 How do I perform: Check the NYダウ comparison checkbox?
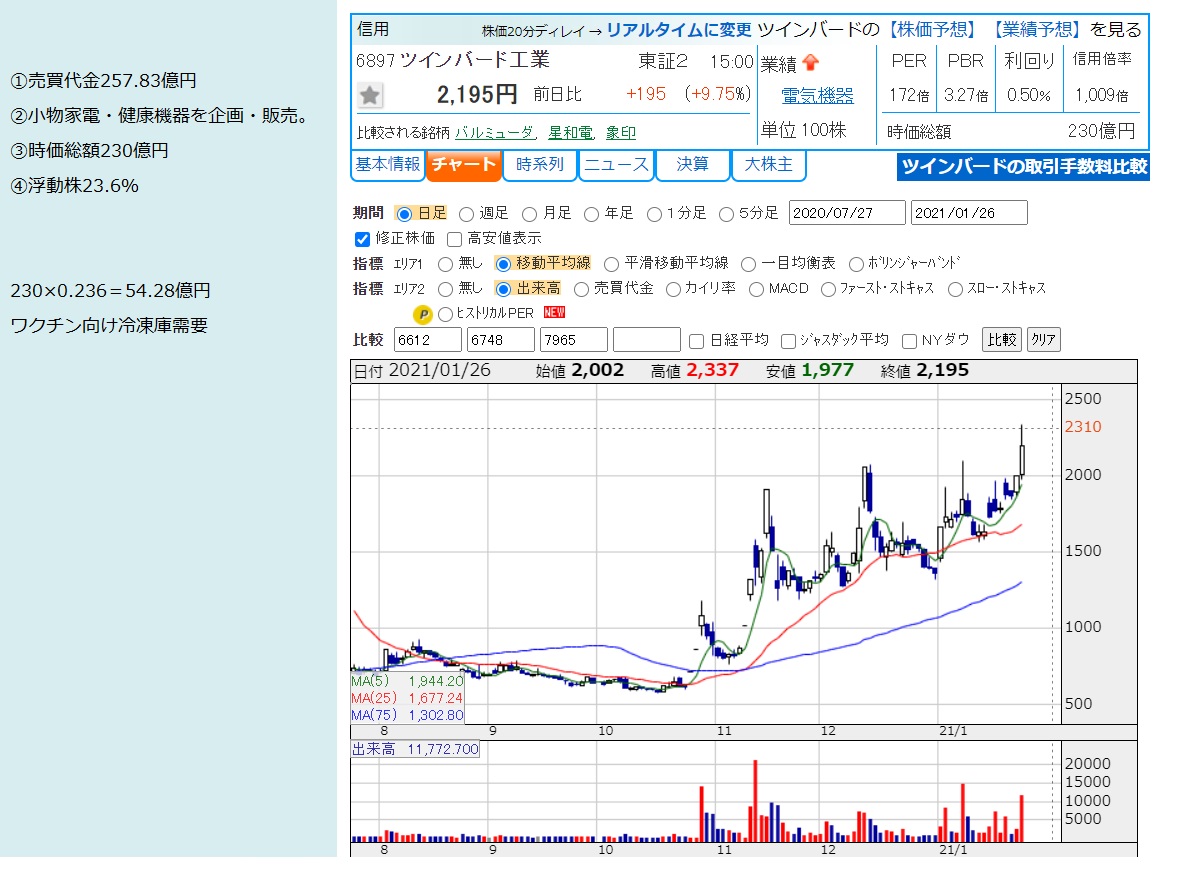click(910, 341)
